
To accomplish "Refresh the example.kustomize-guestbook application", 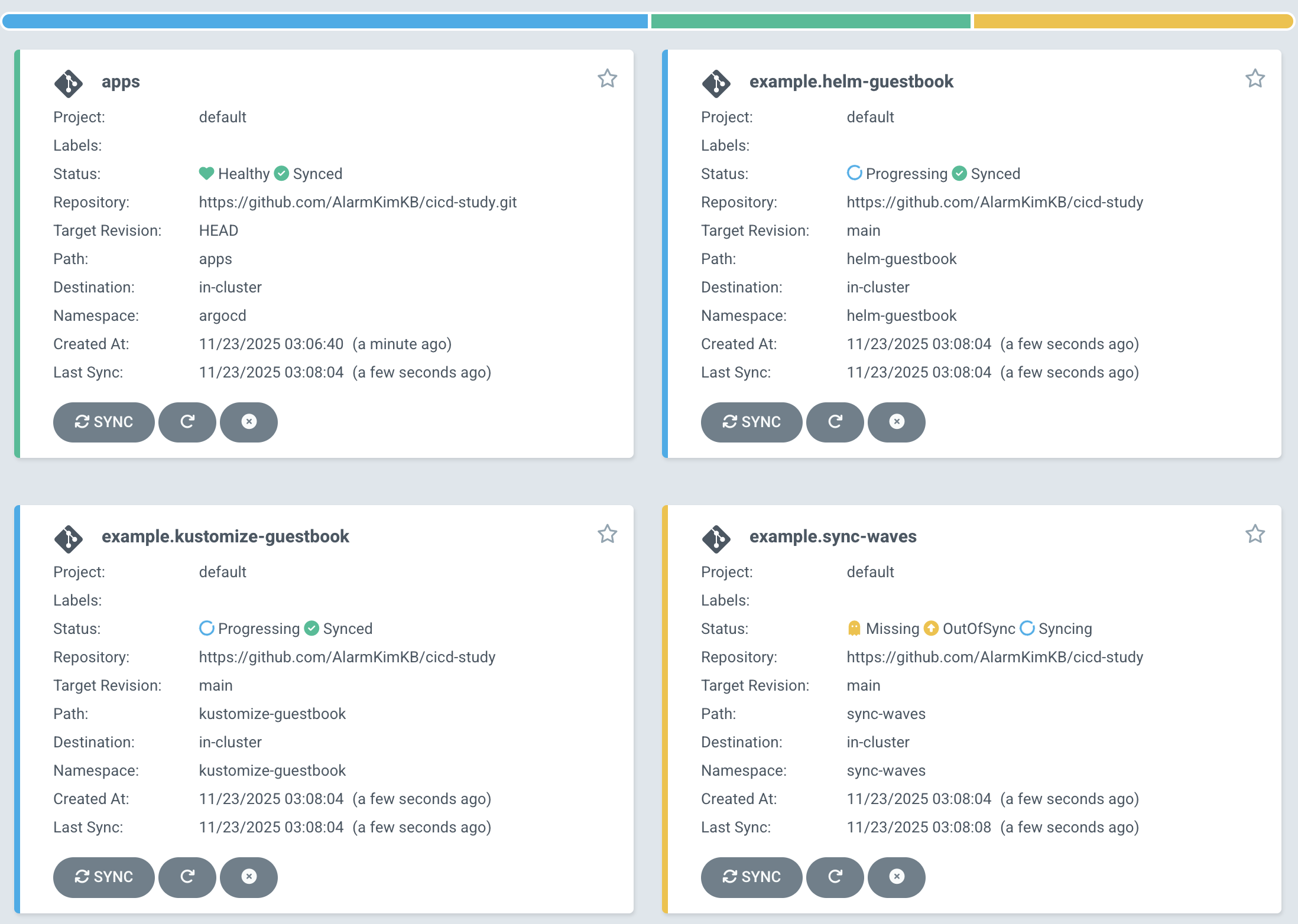I will (187, 877).
